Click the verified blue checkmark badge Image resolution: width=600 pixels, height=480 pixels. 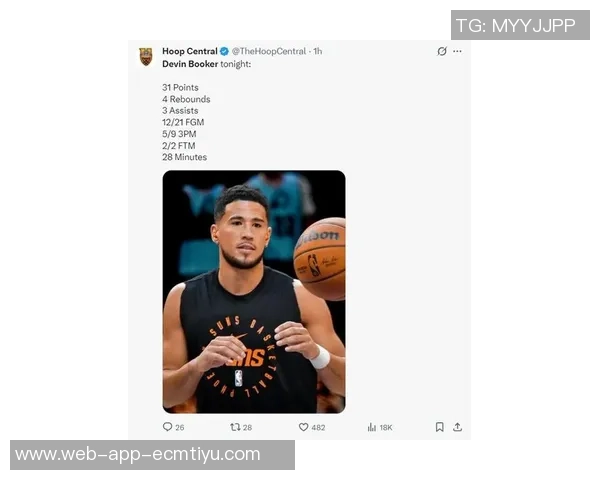pyautogui.click(x=225, y=51)
